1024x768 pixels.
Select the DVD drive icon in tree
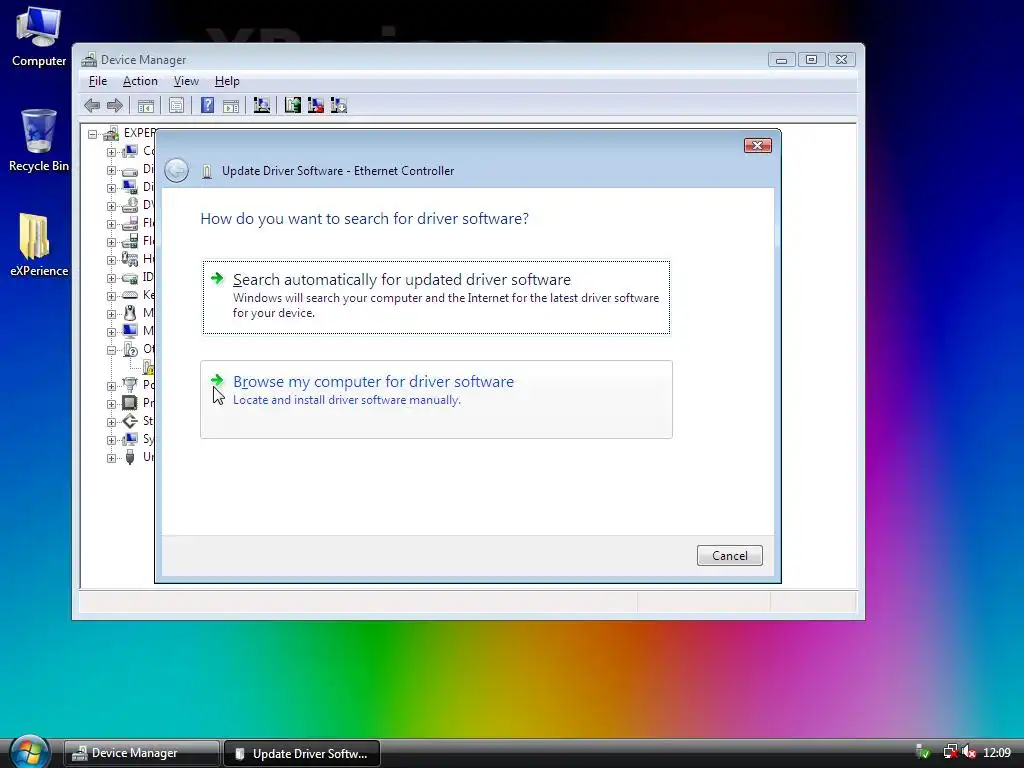tap(130, 205)
